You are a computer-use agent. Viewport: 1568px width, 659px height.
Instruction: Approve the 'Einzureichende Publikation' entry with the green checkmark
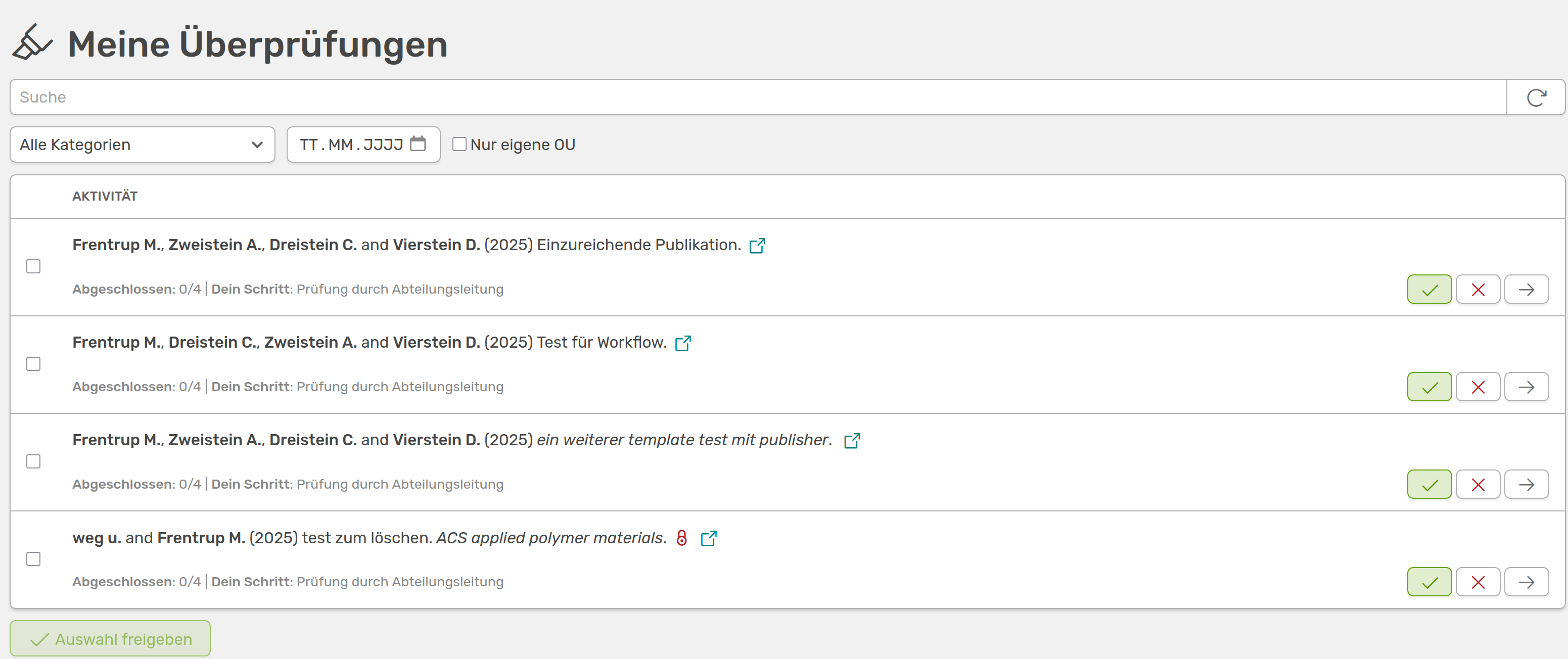pyautogui.click(x=1428, y=290)
